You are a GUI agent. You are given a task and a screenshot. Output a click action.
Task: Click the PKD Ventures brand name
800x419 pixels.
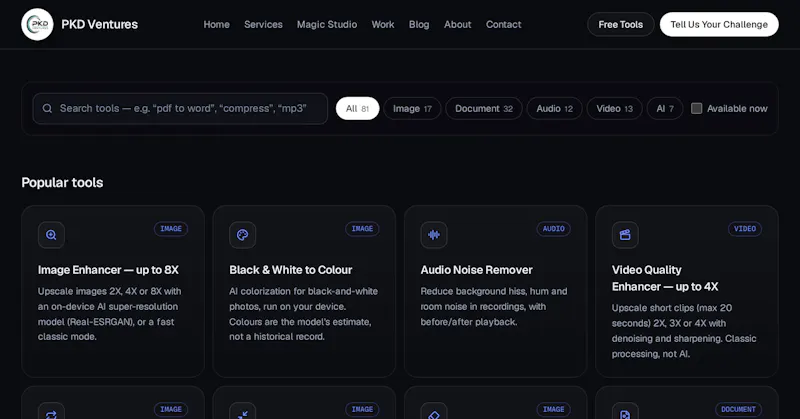point(99,24)
